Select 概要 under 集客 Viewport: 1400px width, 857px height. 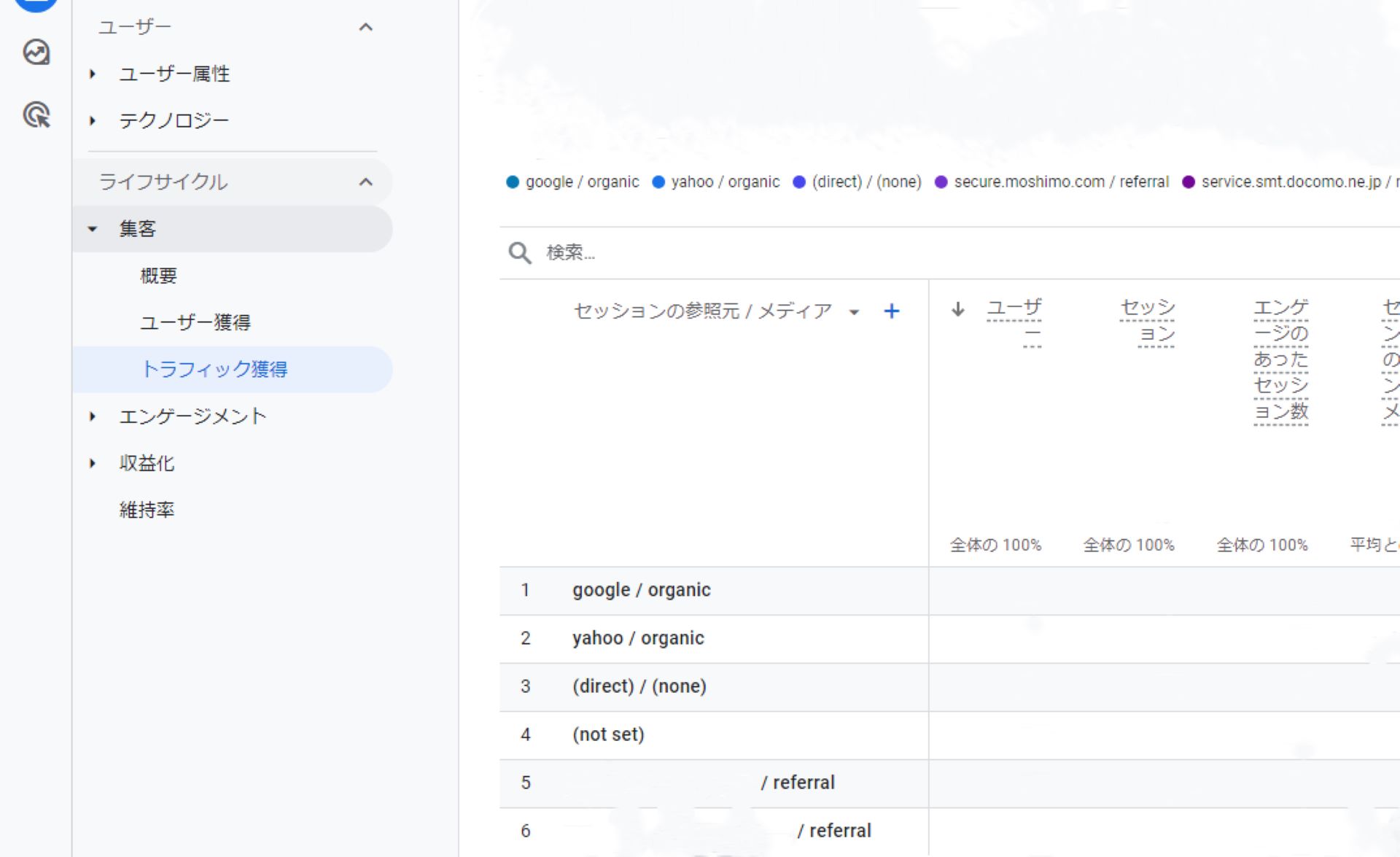coord(159,276)
